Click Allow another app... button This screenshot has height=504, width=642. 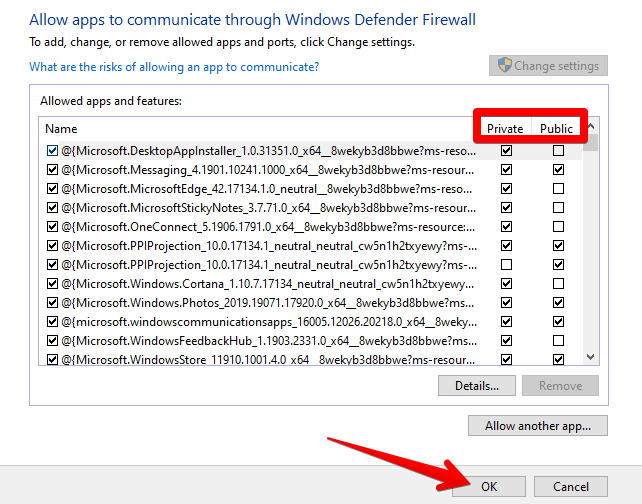click(538, 426)
